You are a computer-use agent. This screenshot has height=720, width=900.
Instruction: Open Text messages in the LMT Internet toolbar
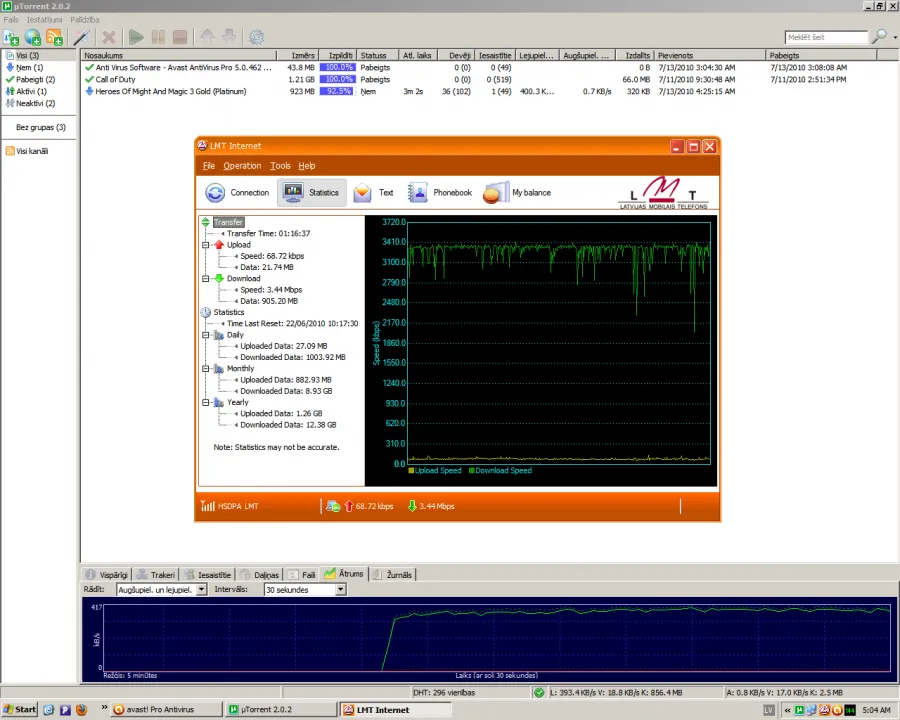[373, 193]
